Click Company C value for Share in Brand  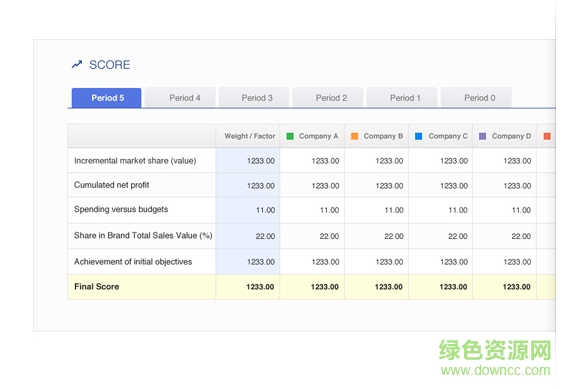click(x=458, y=236)
